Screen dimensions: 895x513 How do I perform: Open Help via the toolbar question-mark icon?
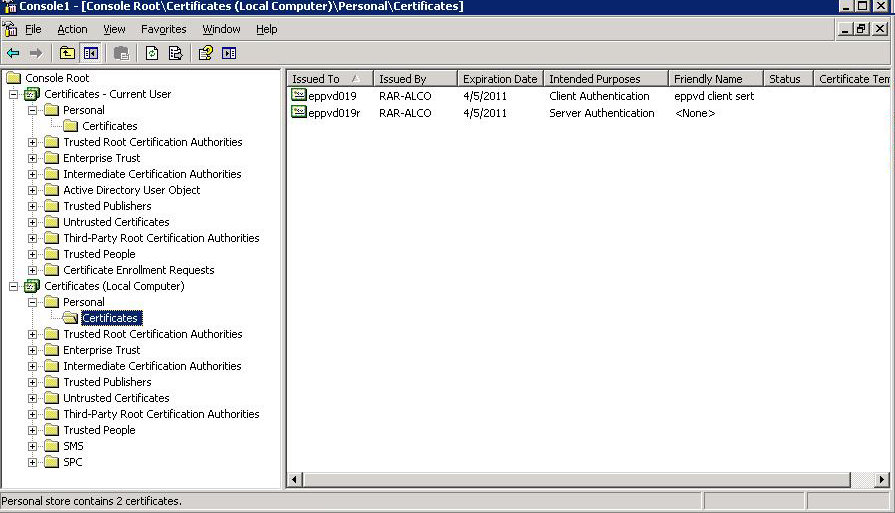tap(205, 54)
